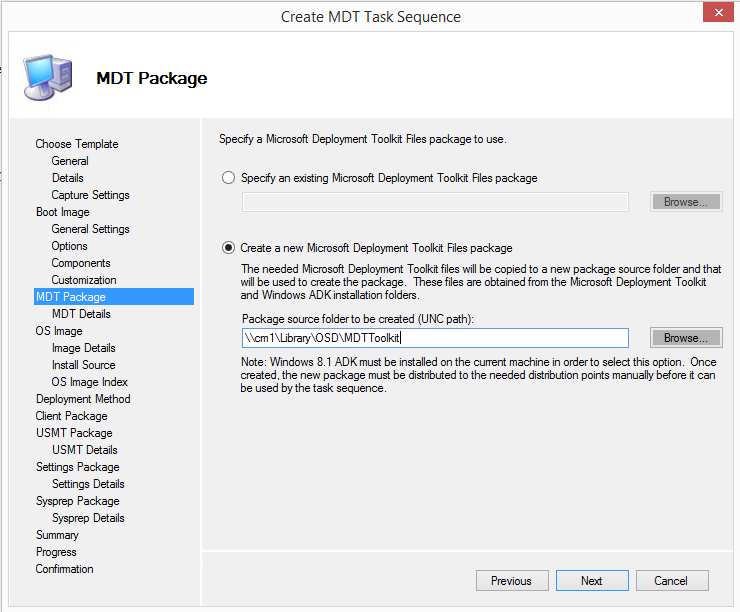Go to OS Image step
Viewport: 740px width, 612px height.
tap(59, 331)
